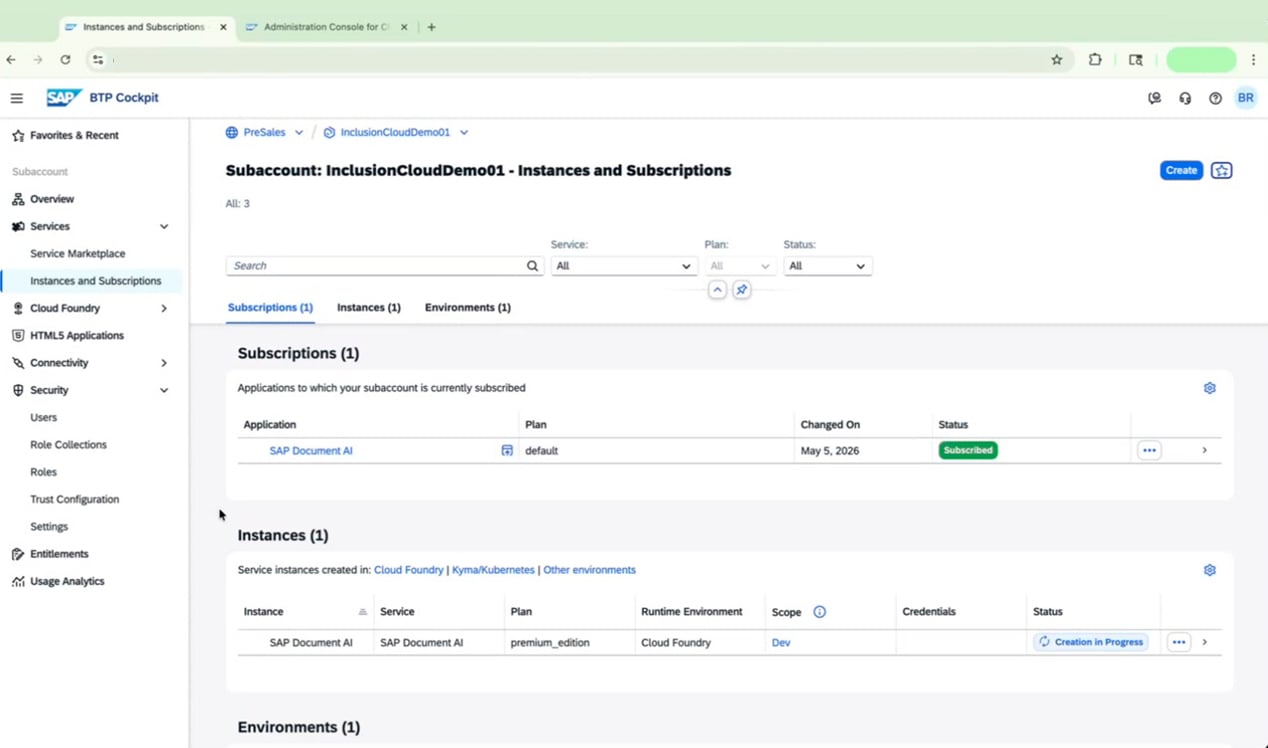Open HTML5 Applications in sidebar
Screen dimensions: 1268x748
[77, 336]
